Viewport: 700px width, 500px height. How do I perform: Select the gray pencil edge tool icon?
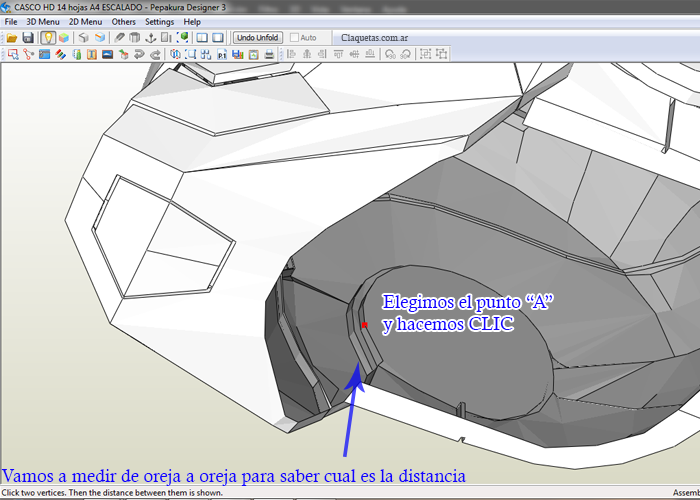pos(119,38)
